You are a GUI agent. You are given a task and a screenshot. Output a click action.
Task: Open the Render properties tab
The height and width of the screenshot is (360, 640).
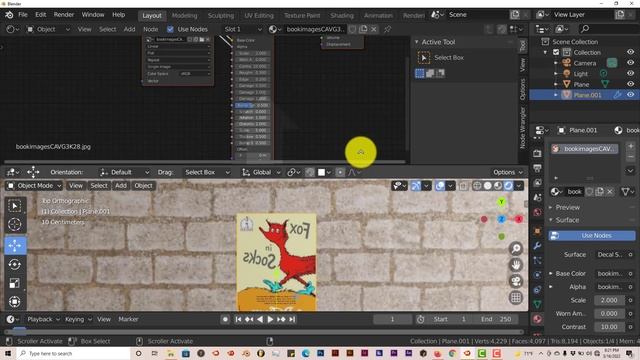point(537,153)
